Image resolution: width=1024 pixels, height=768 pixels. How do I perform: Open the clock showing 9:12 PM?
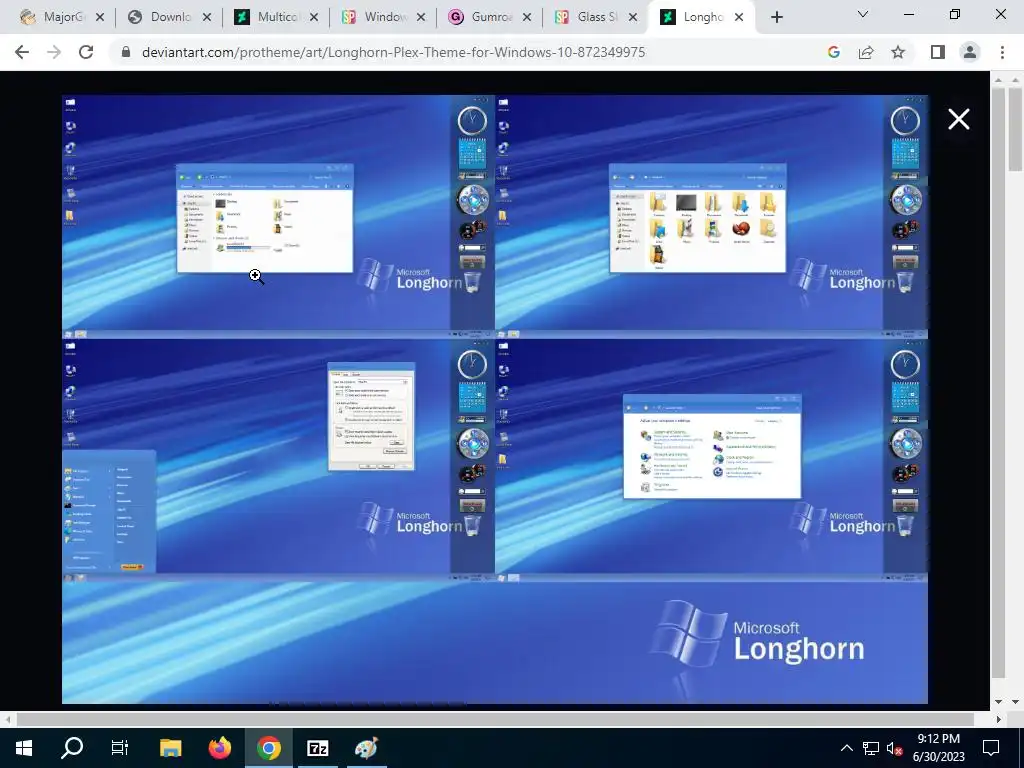coord(938,748)
